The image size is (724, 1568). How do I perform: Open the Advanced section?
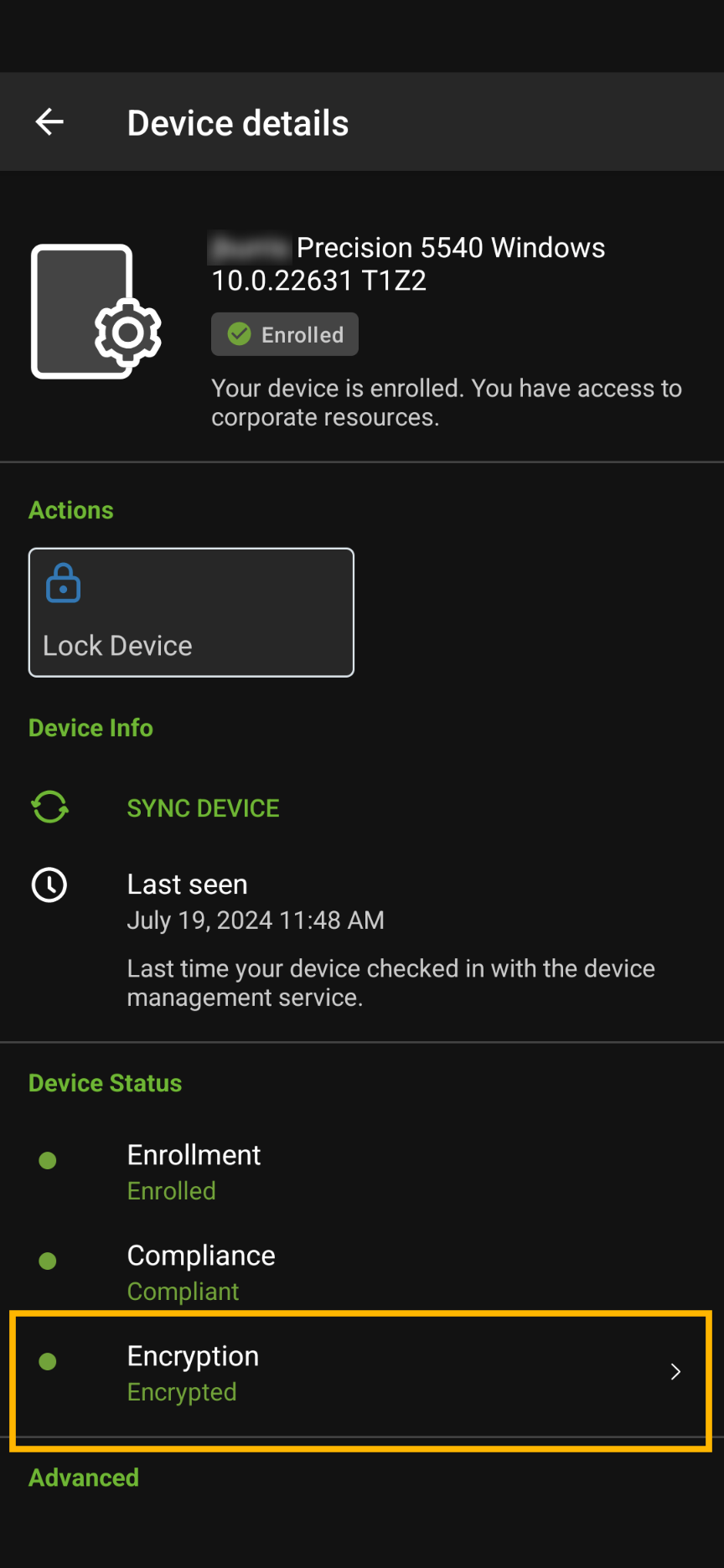(84, 1478)
